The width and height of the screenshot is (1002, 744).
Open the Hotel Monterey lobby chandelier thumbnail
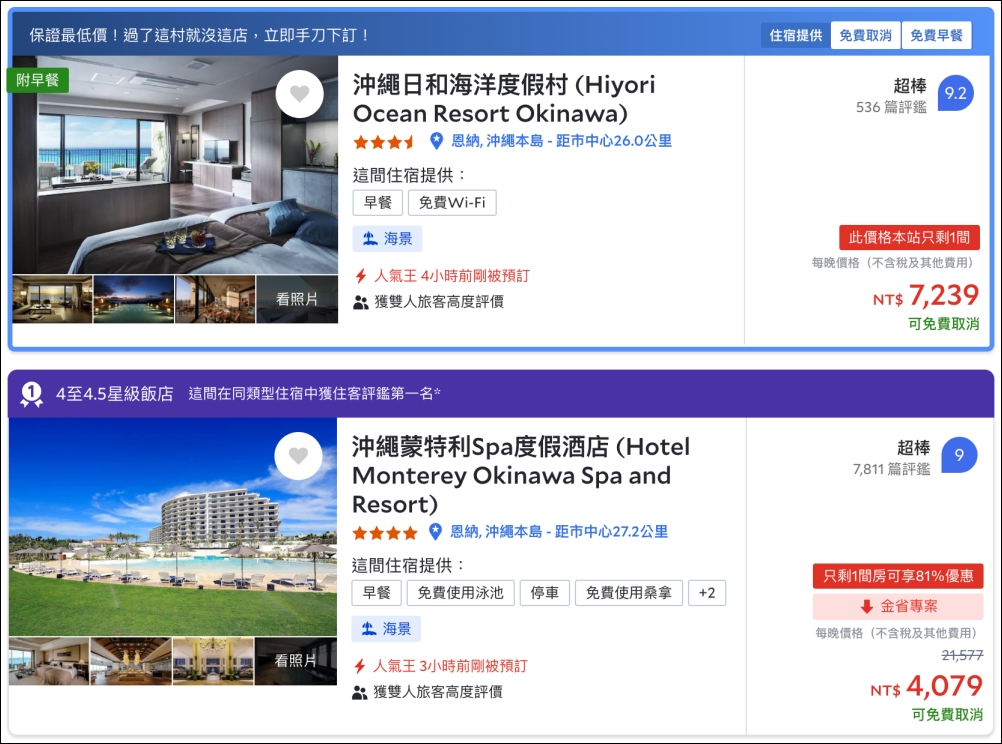(131, 661)
